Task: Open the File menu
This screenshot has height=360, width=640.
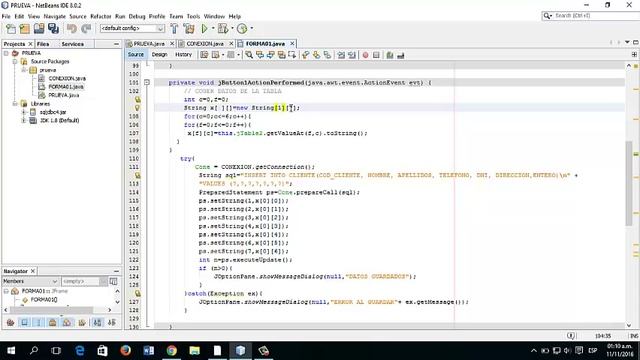Action: pos(6,16)
